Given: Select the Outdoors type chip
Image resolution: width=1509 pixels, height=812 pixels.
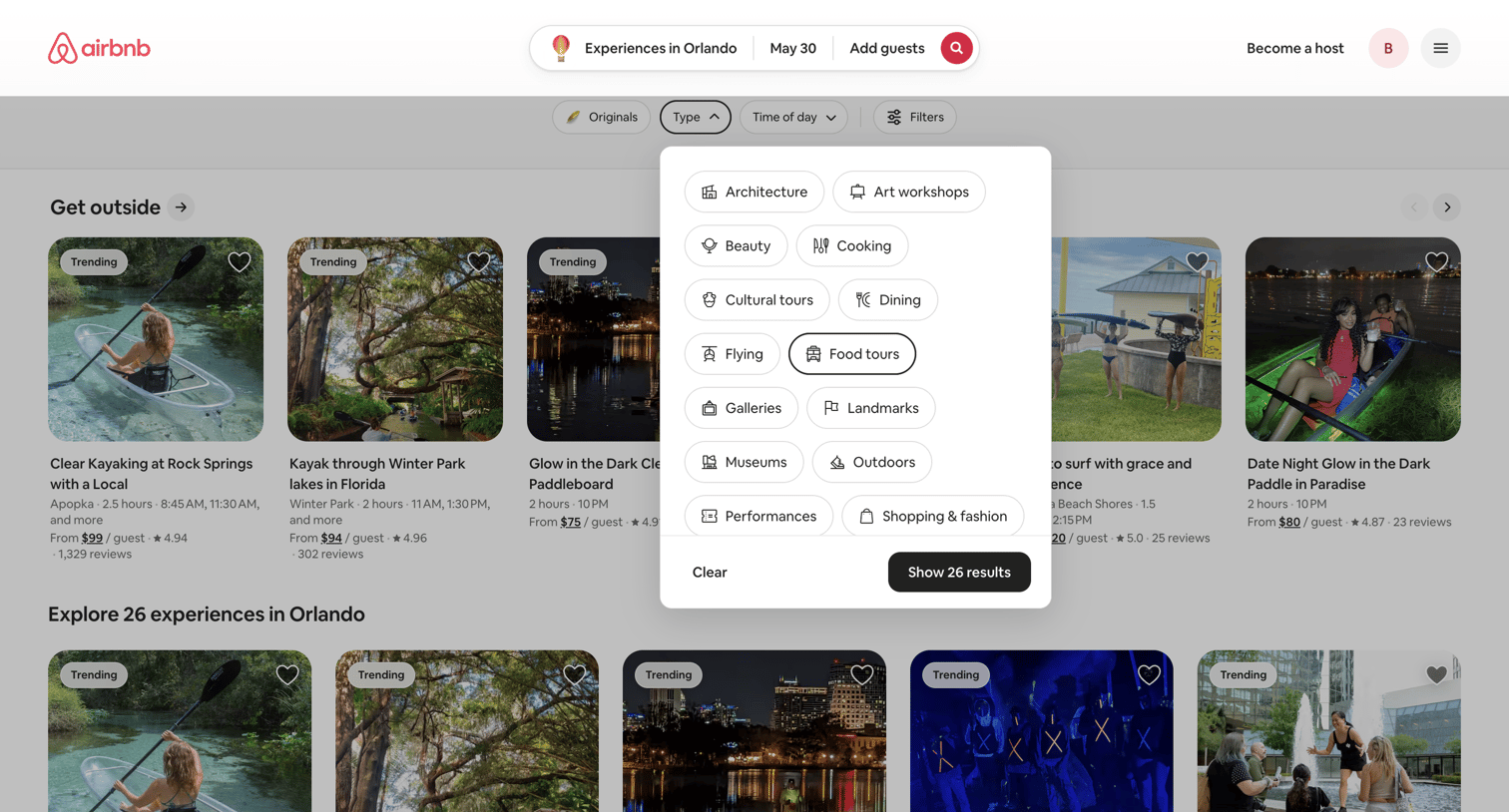Looking at the screenshot, I should (x=872, y=462).
